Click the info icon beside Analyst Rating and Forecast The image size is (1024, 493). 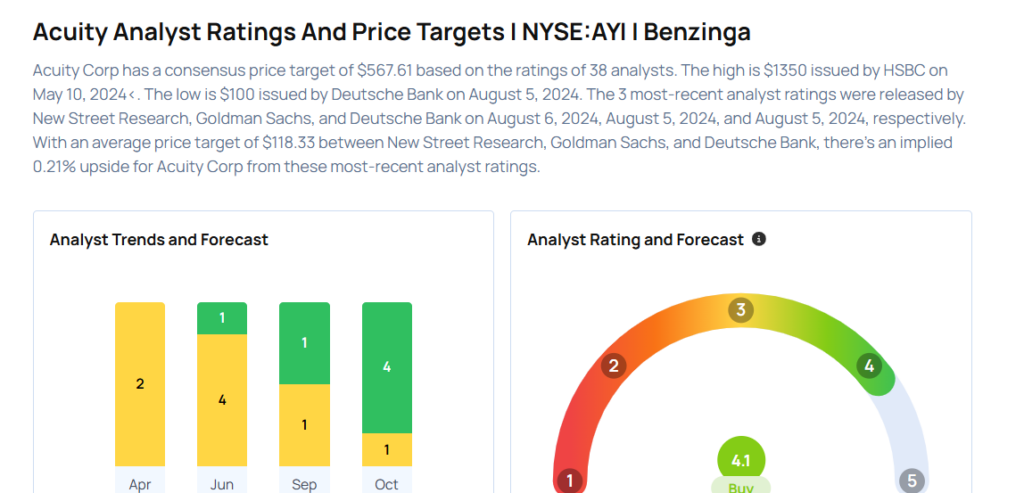[x=759, y=240]
